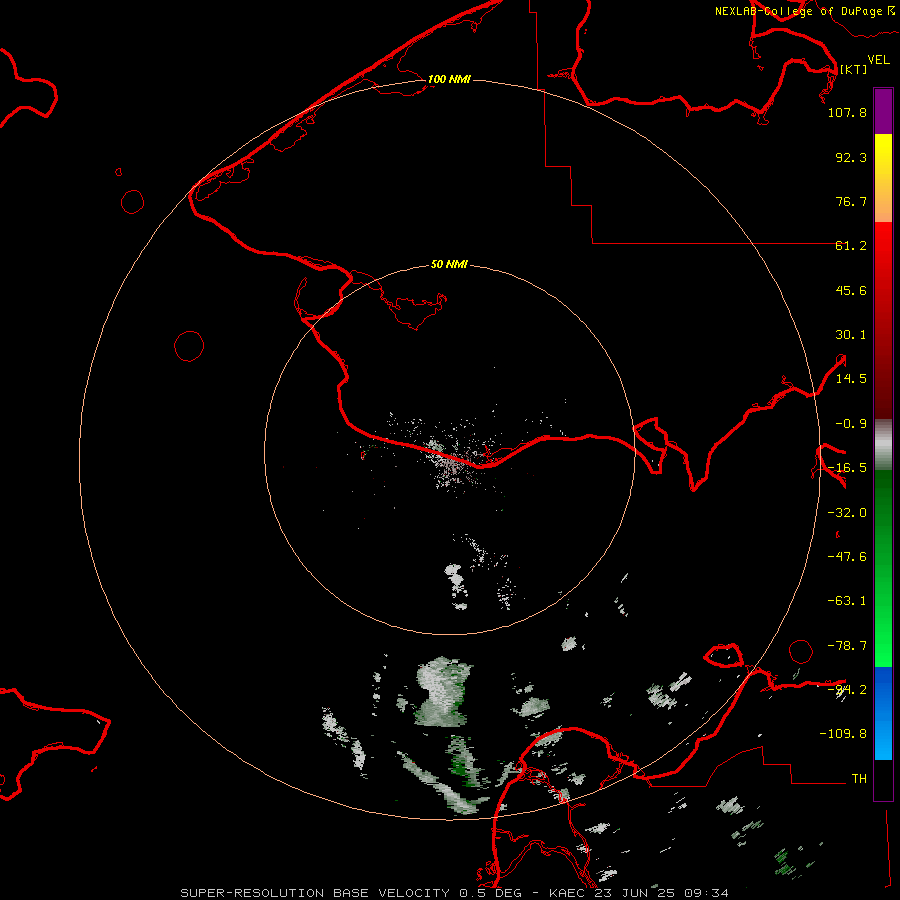Click the 100 NMI range ring label

[449, 79]
